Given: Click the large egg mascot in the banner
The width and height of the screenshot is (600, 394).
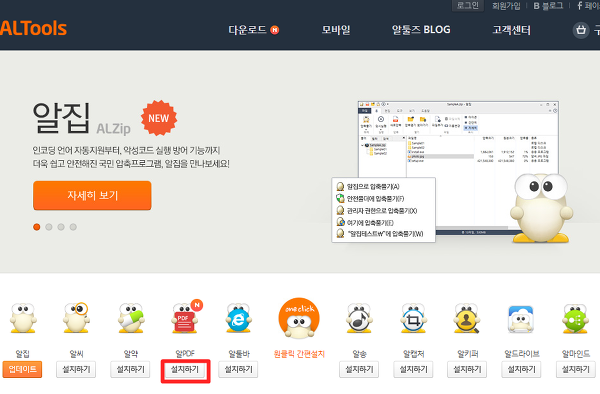Looking at the screenshot, I should click(x=541, y=208).
